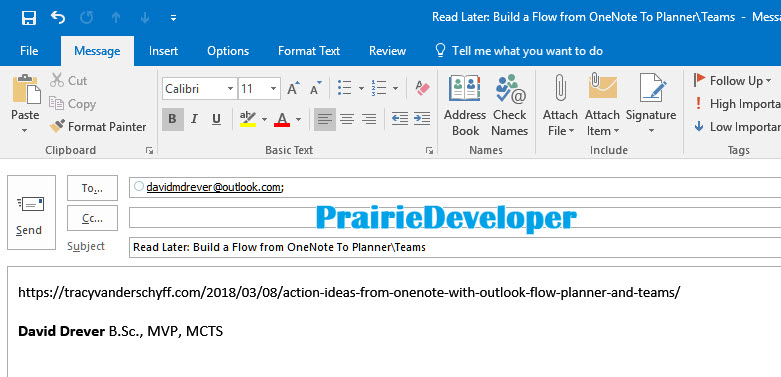
Task: Expand the bullets style dropdown arrow
Action: (x=361, y=89)
